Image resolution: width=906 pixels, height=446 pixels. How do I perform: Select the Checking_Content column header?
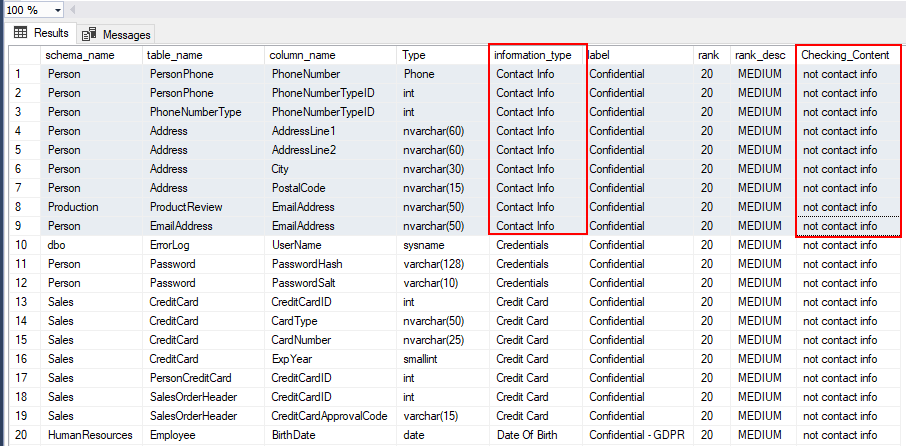point(848,55)
